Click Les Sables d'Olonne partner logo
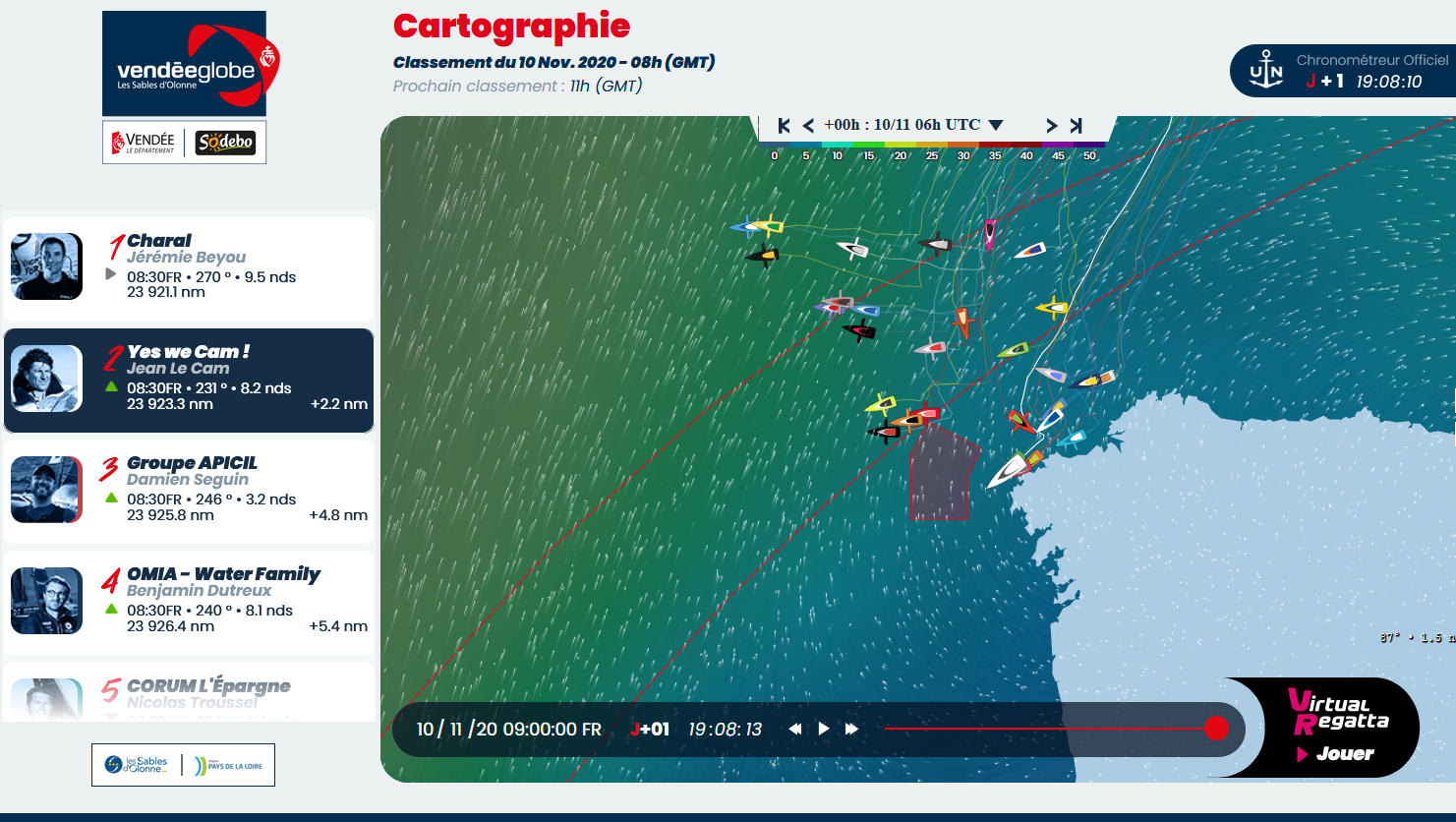This screenshot has height=822, width=1456. point(137,765)
